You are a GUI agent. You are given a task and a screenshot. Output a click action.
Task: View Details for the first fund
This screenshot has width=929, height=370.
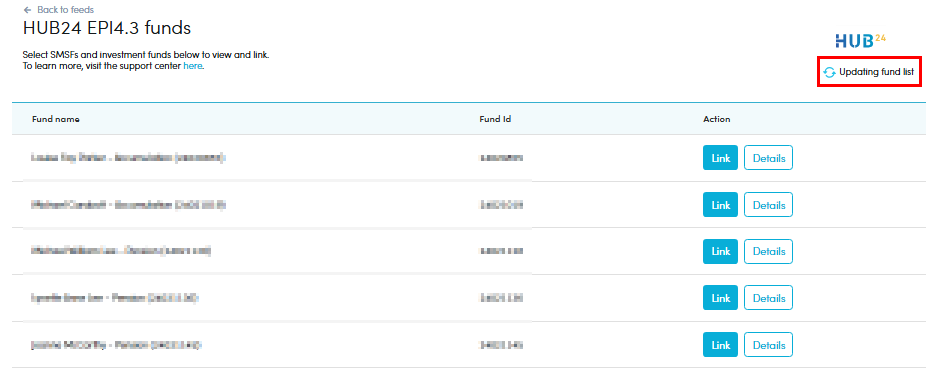tap(768, 158)
